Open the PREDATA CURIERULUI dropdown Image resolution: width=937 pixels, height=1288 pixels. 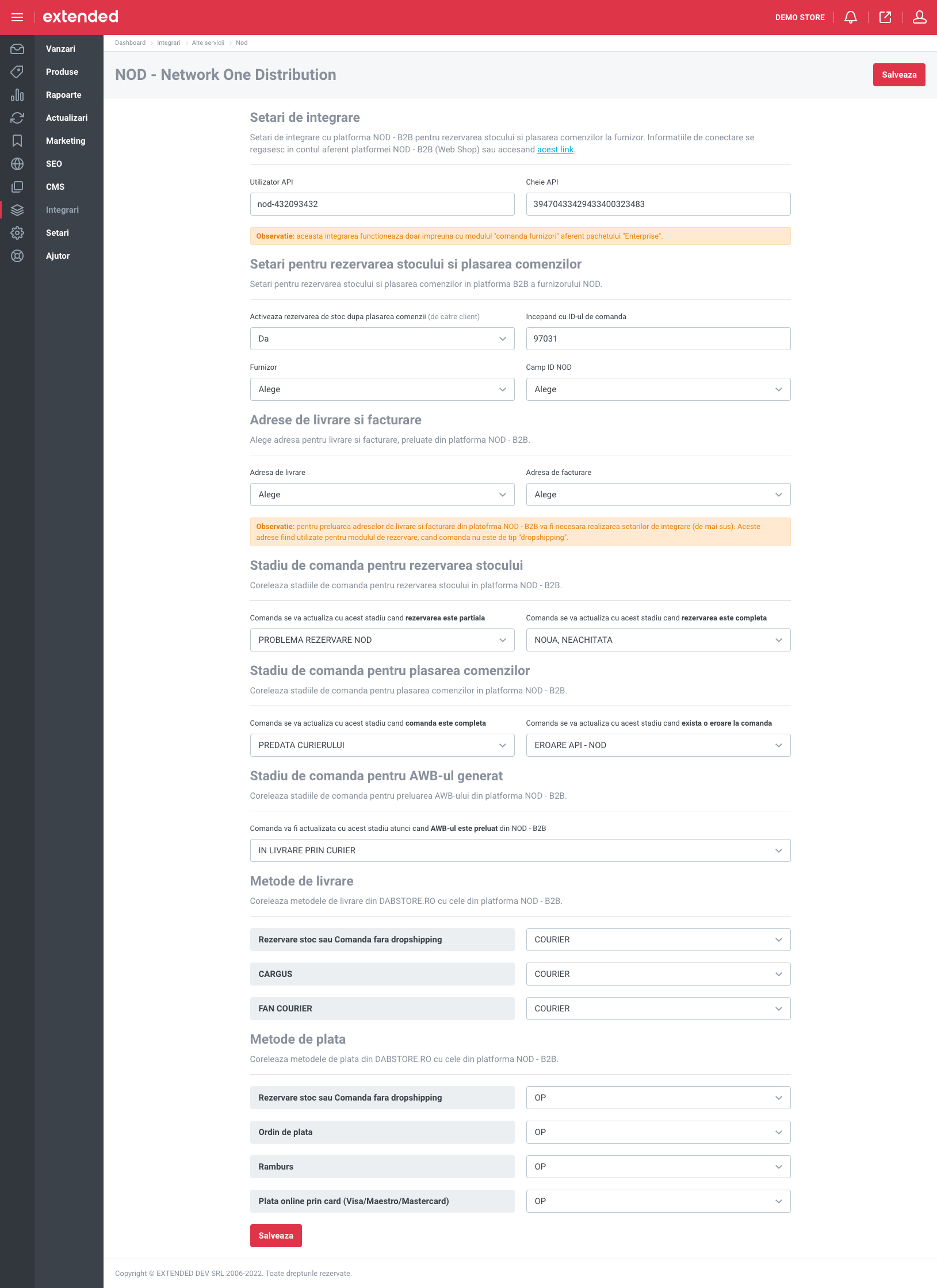(x=382, y=745)
